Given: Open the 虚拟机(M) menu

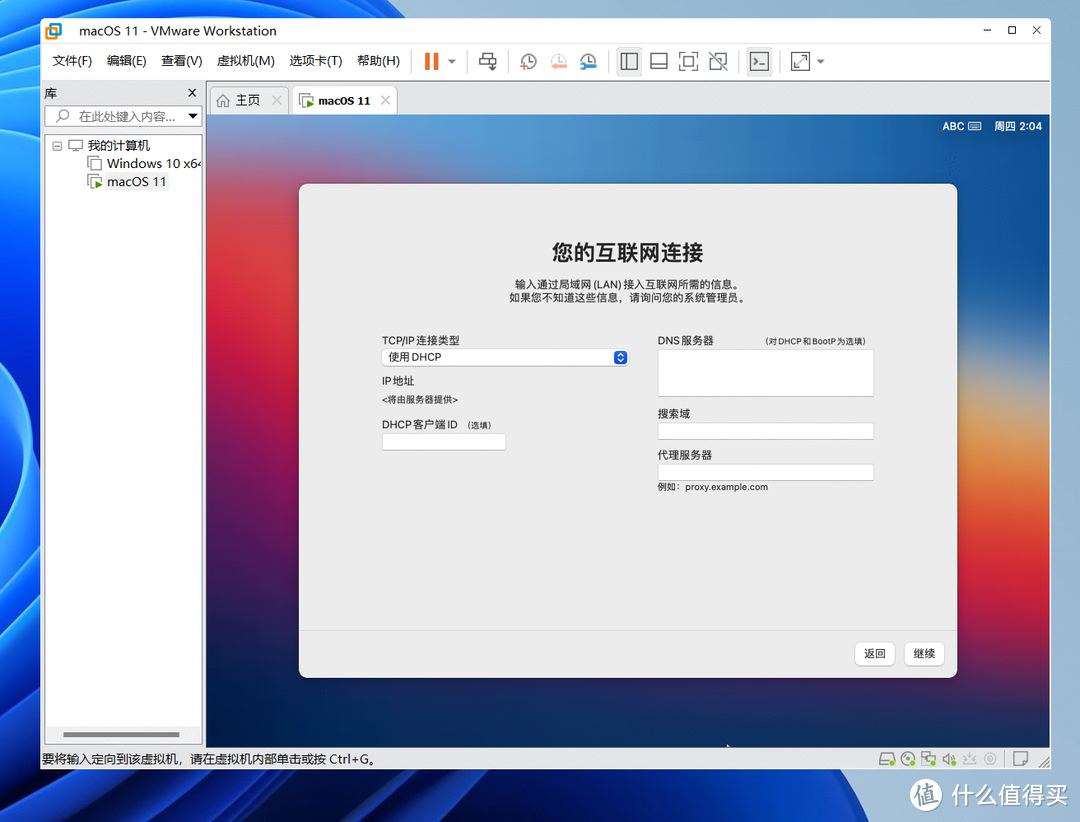Looking at the screenshot, I should click(246, 61).
